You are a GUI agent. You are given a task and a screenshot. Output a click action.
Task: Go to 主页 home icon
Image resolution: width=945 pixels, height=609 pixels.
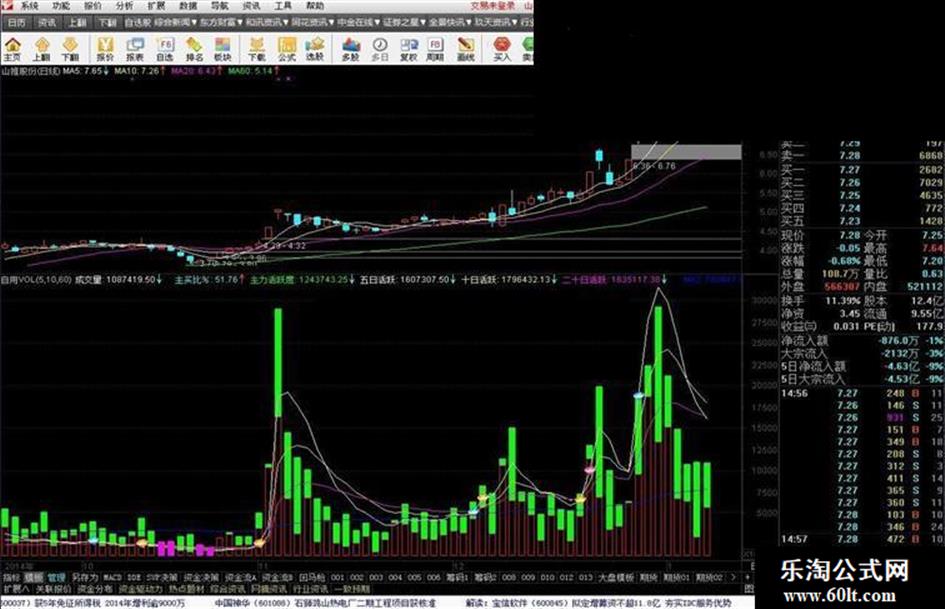click(x=12, y=49)
